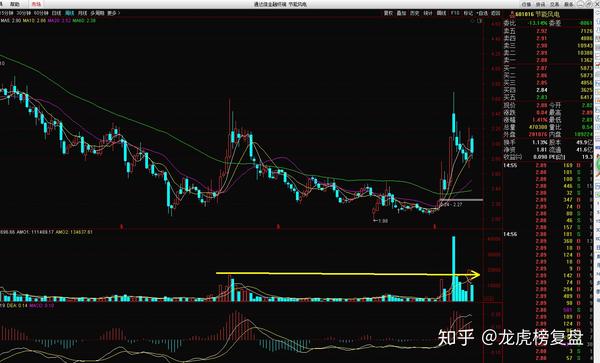Click the 历史 toolbar button
The height and width of the screenshot is (363, 600).
[414, 13]
